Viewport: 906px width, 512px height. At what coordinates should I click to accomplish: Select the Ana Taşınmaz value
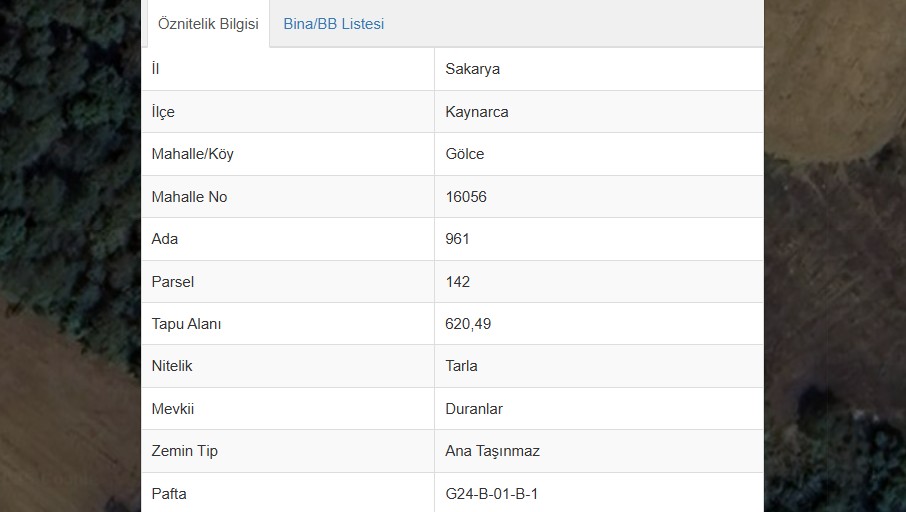pos(492,451)
